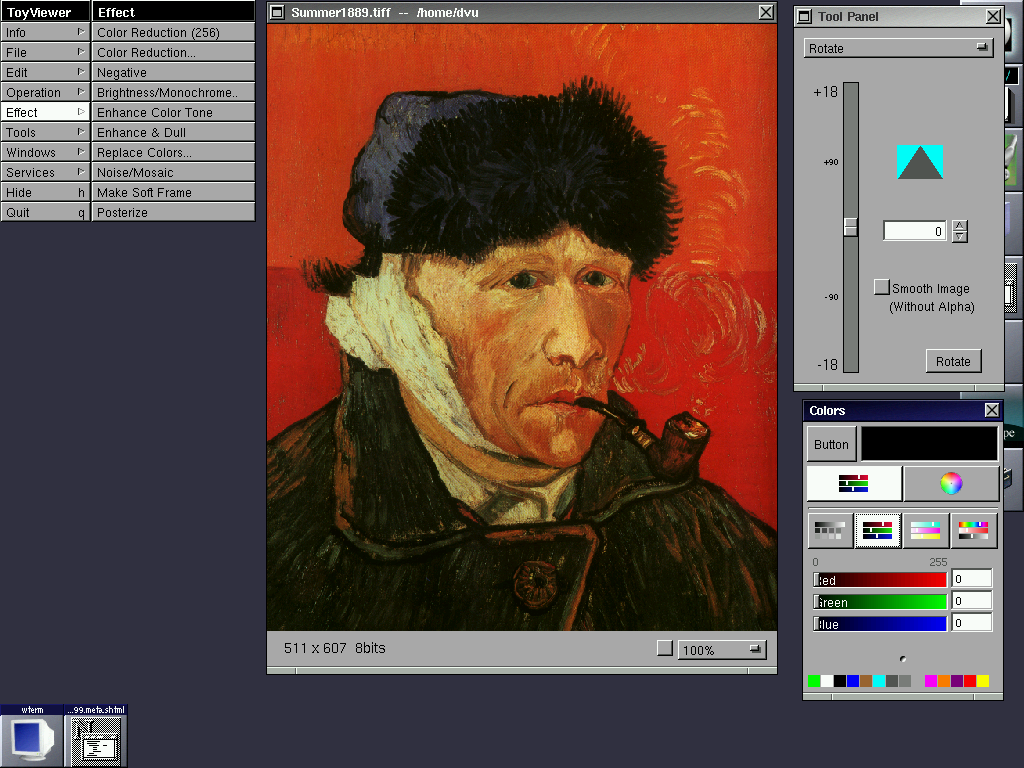Toggle the checkbox beside the zoom percentage

[x=665, y=648]
